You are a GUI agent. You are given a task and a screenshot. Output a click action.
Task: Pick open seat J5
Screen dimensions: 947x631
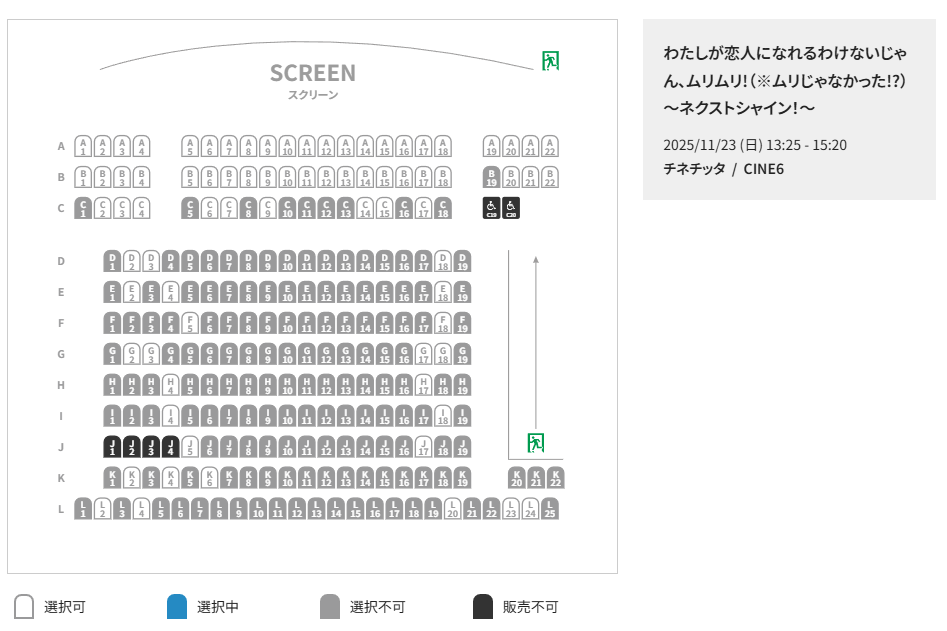pyautogui.click(x=189, y=447)
